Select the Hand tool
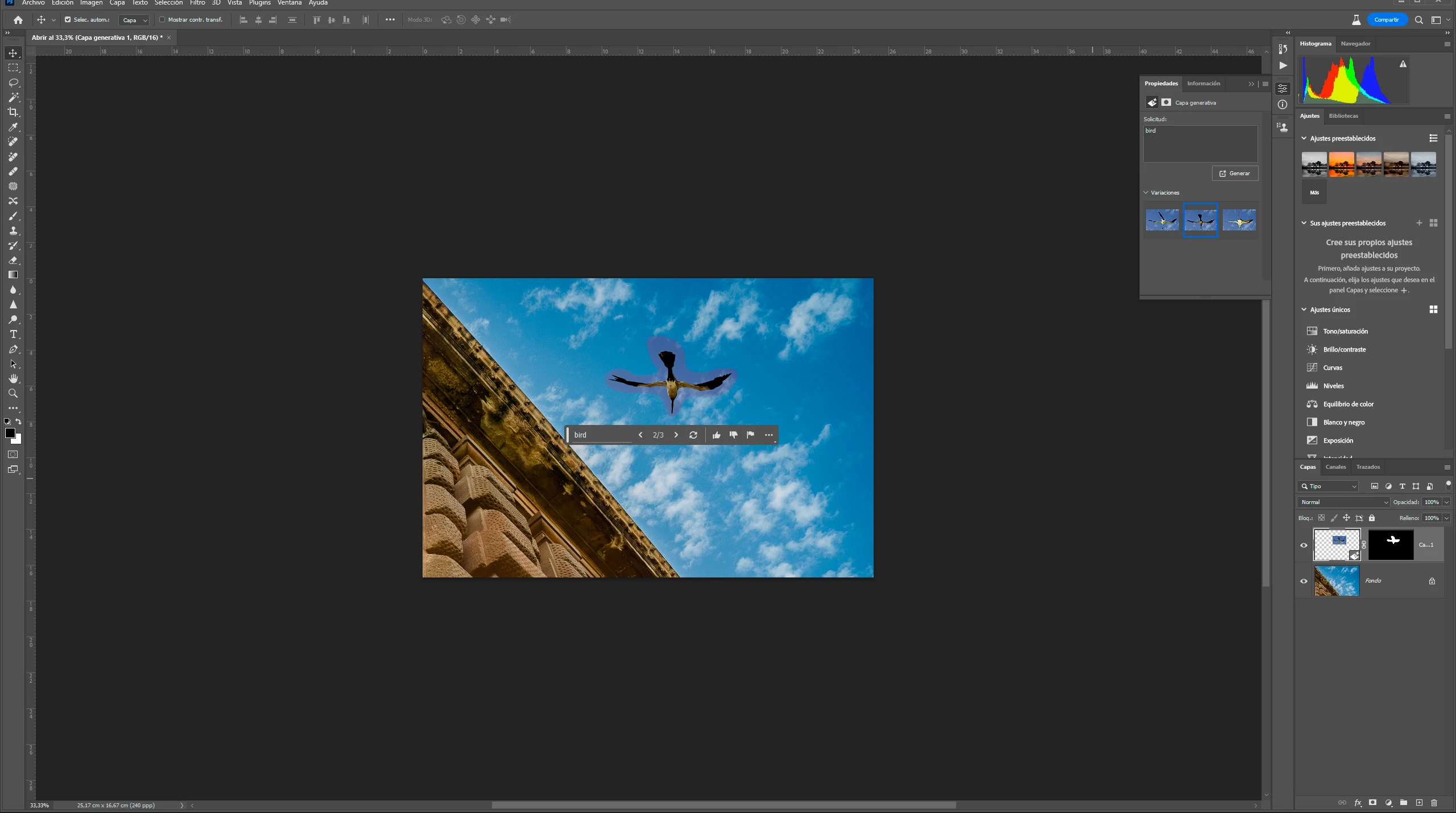Viewport: 1456px width, 813px height. [13, 379]
